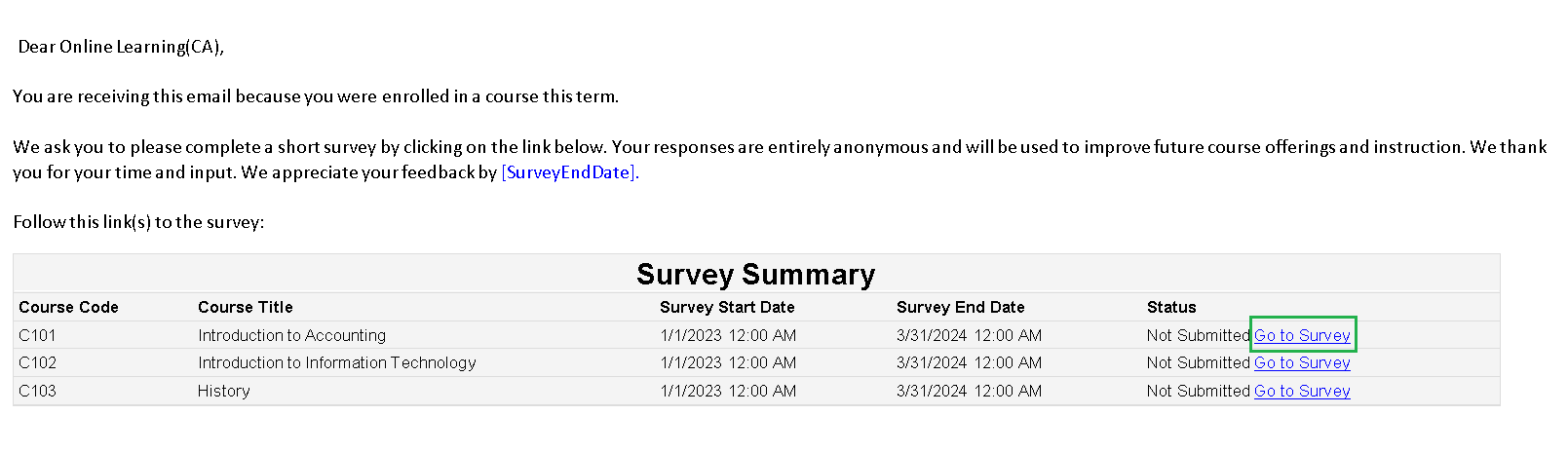The width and height of the screenshot is (1568, 453).
Task: Click the Dear Online Learning(CA) greeting
Action: [121, 47]
